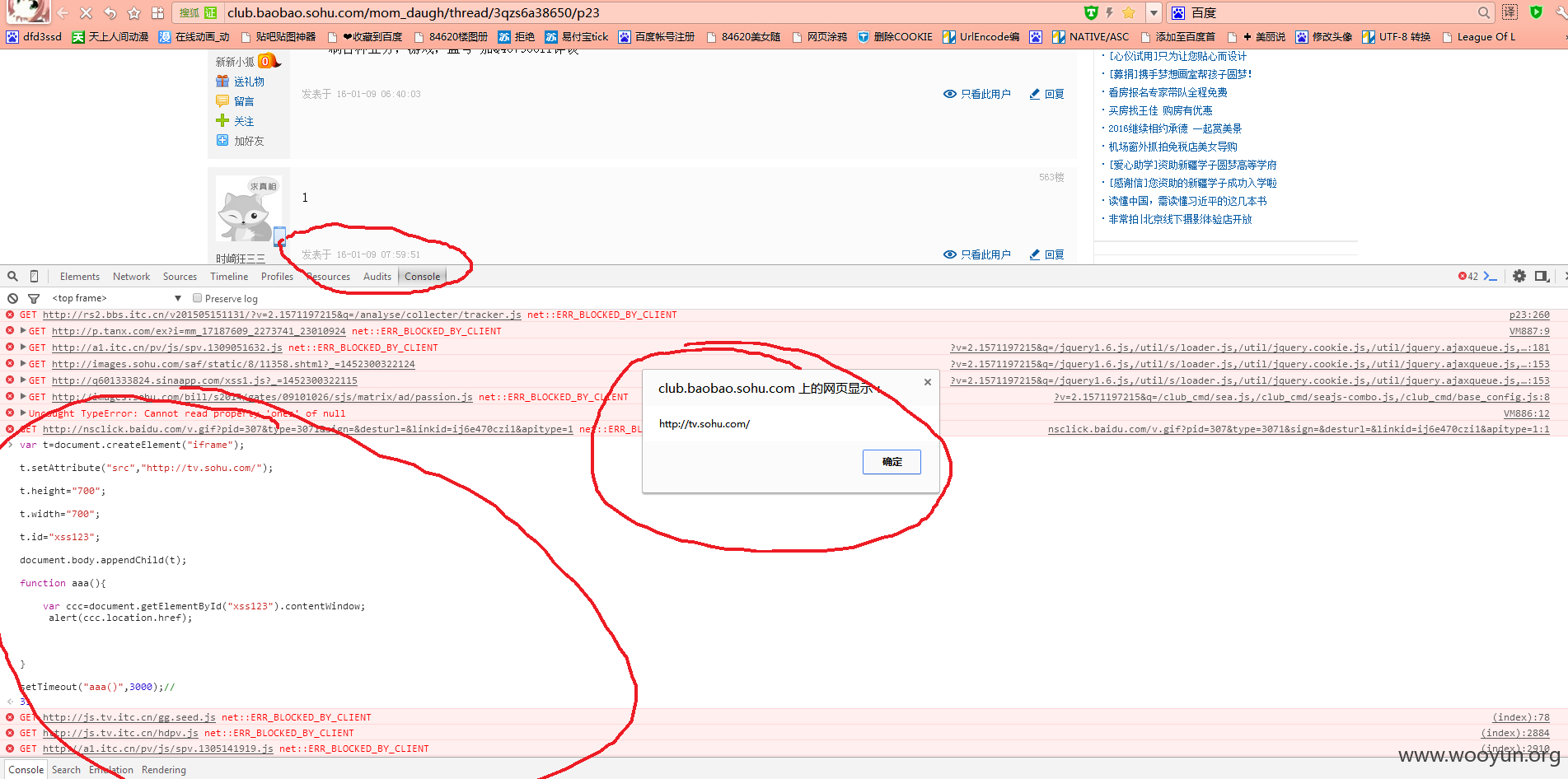Click the stop loading X icon
Screen dimensions: 1568x779
pyautogui.click(x=86, y=13)
